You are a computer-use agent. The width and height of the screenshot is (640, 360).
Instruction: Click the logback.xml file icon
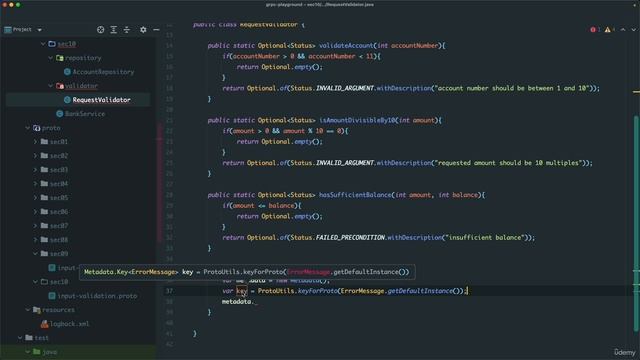pos(44,324)
